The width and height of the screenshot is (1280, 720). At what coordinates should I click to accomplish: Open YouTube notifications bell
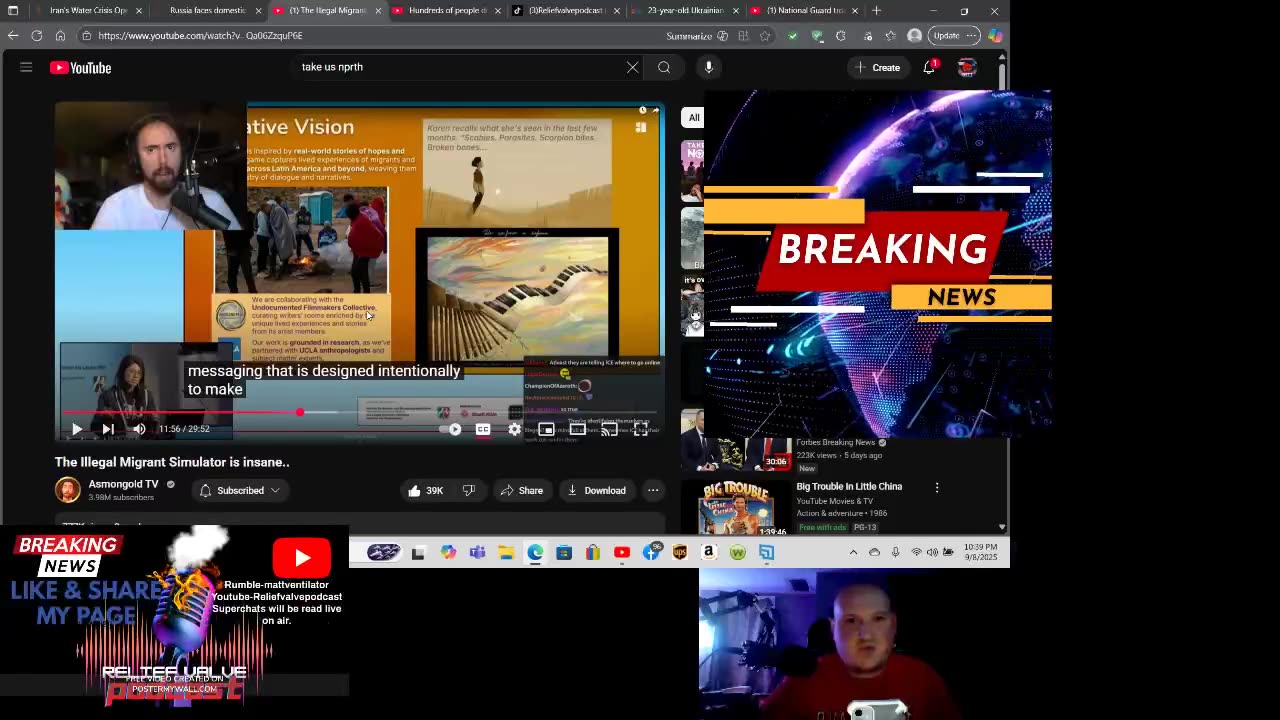pos(929,67)
